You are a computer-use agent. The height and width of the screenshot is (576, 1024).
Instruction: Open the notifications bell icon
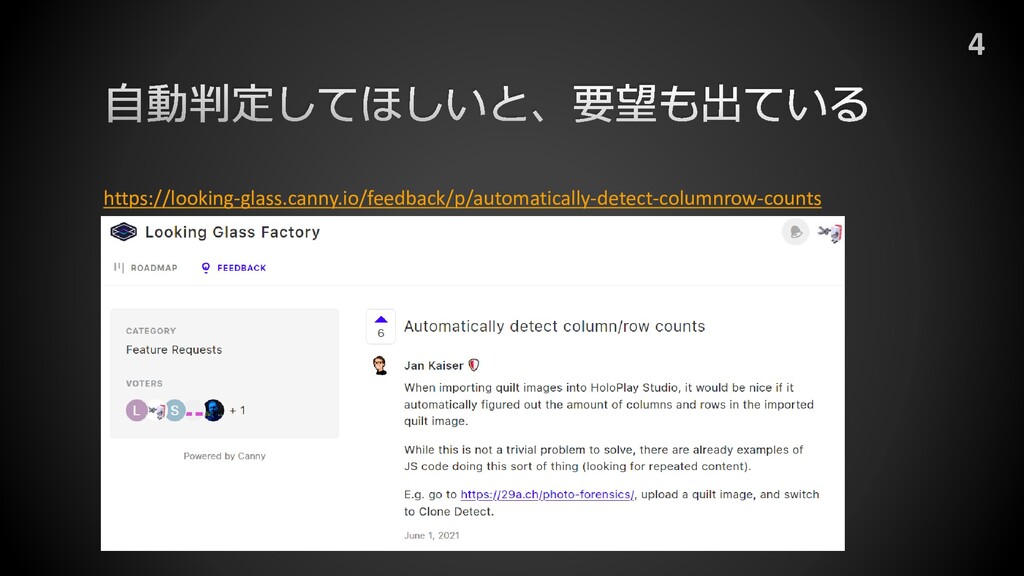pos(795,232)
